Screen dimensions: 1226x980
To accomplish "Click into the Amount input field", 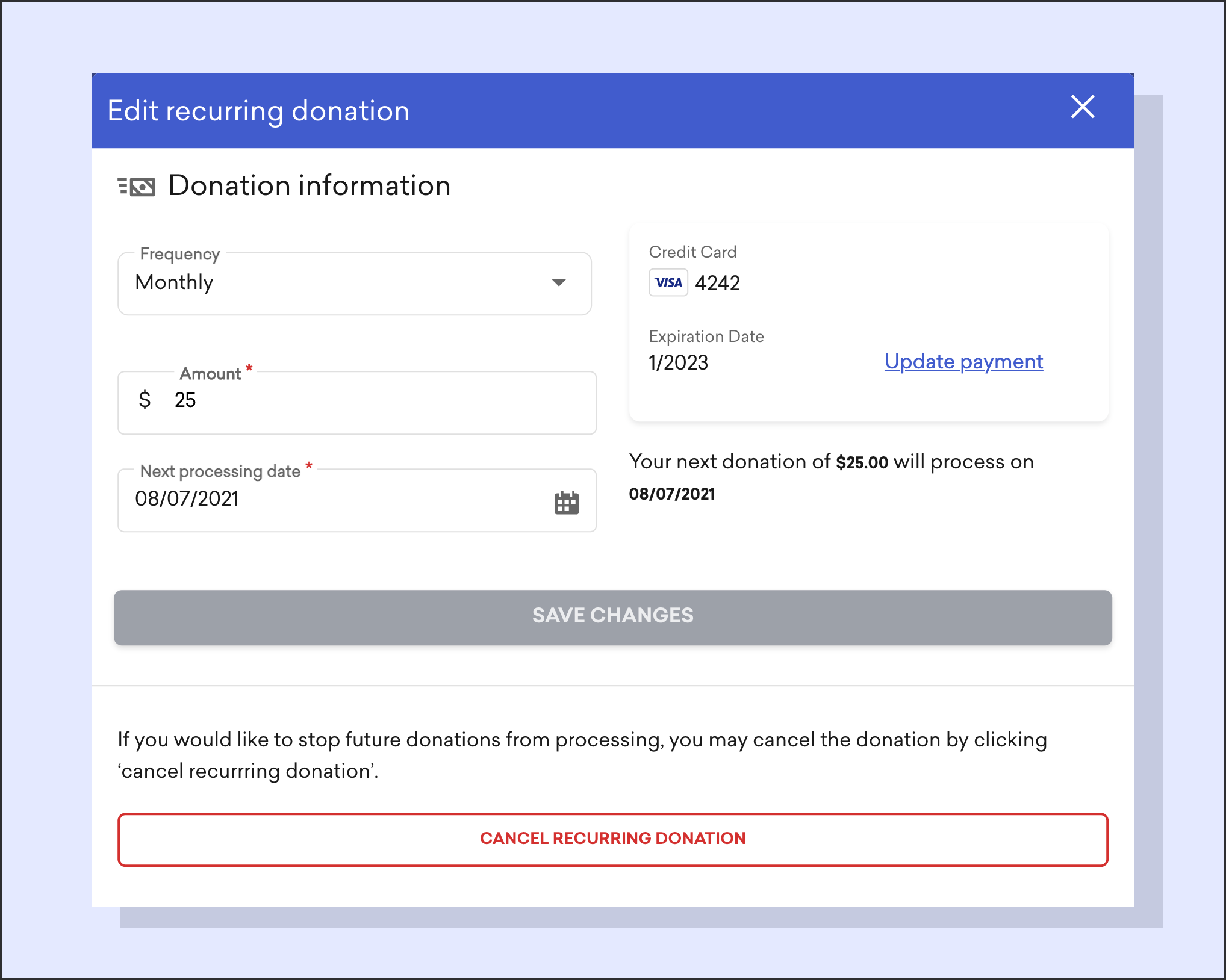I will click(x=357, y=402).
